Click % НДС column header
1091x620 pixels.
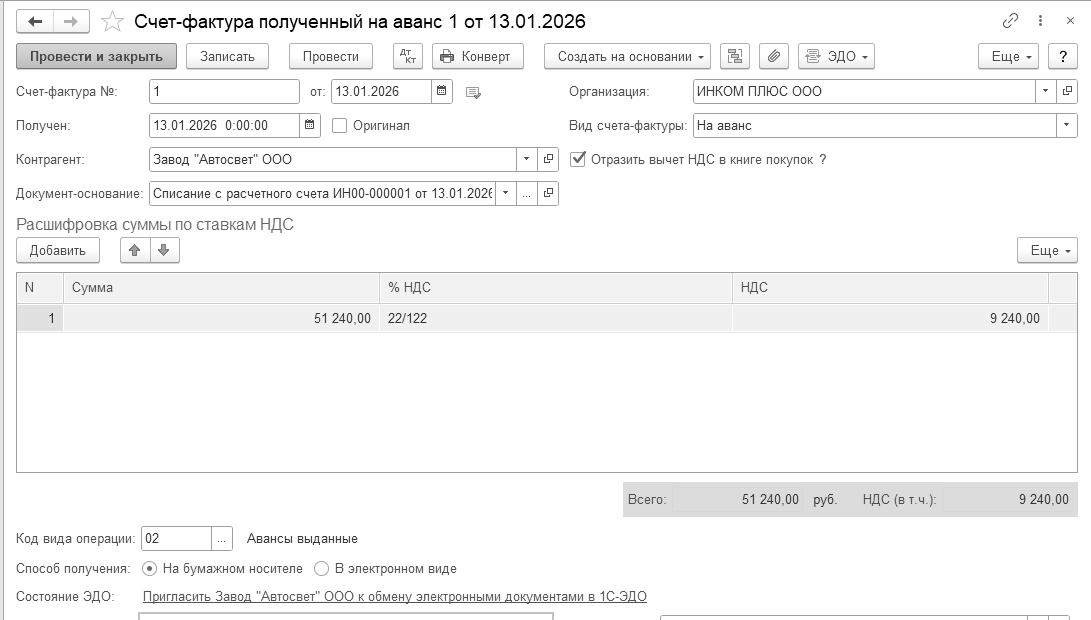(x=556, y=287)
